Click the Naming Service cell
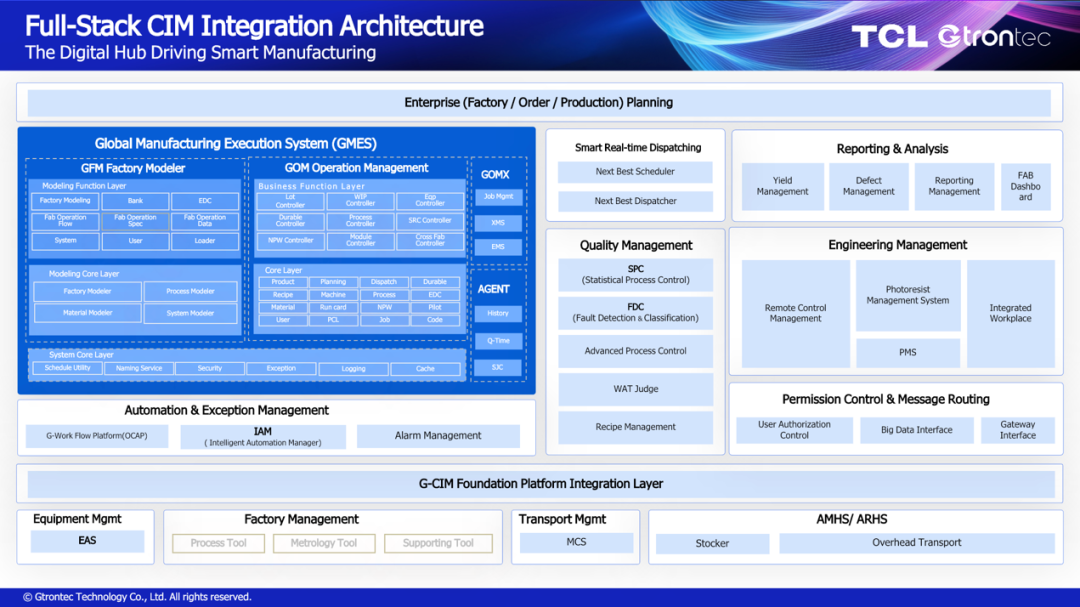 (139, 369)
